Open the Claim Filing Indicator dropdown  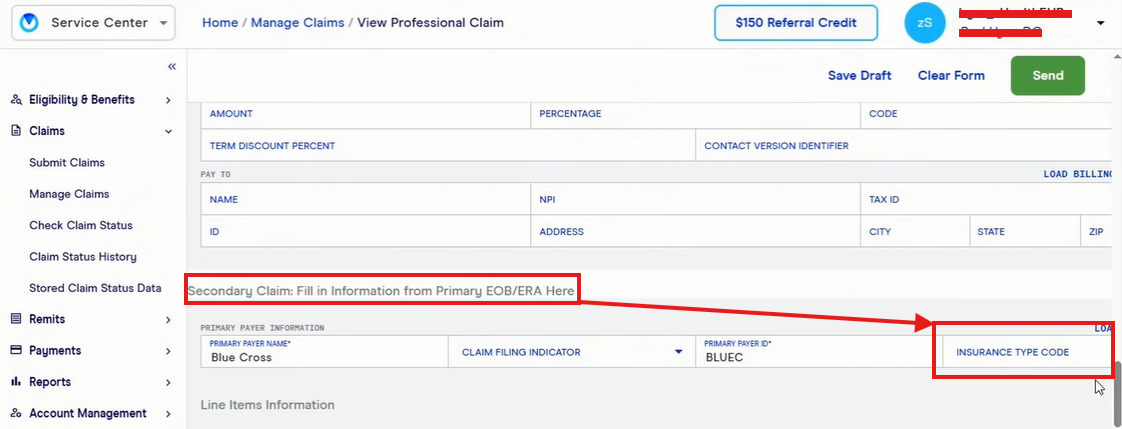pos(677,352)
